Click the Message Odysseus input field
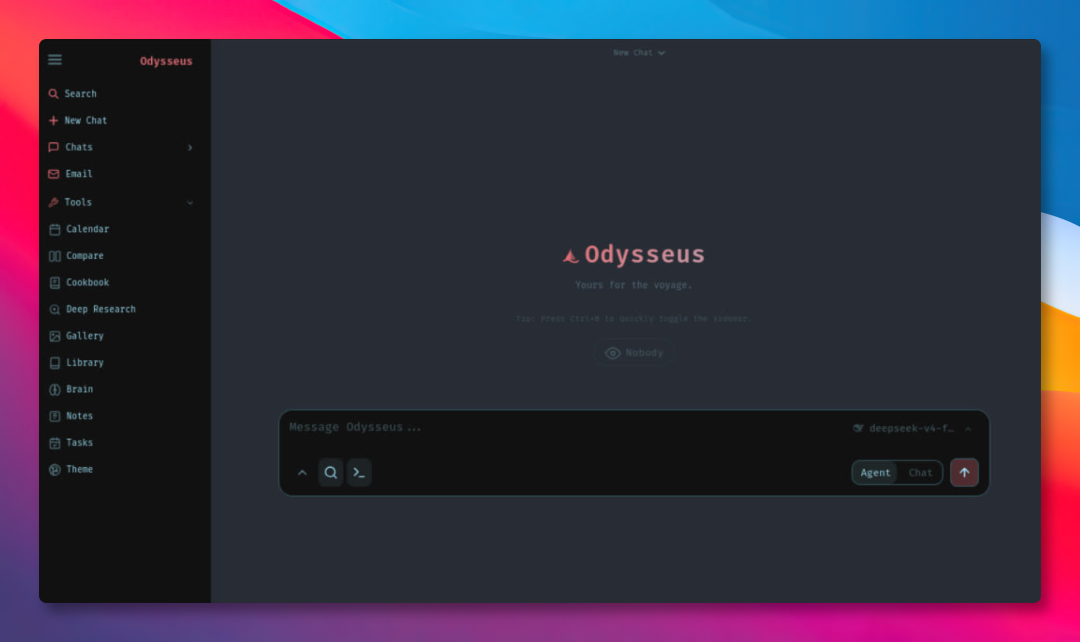This screenshot has height=642, width=1080. [565, 428]
